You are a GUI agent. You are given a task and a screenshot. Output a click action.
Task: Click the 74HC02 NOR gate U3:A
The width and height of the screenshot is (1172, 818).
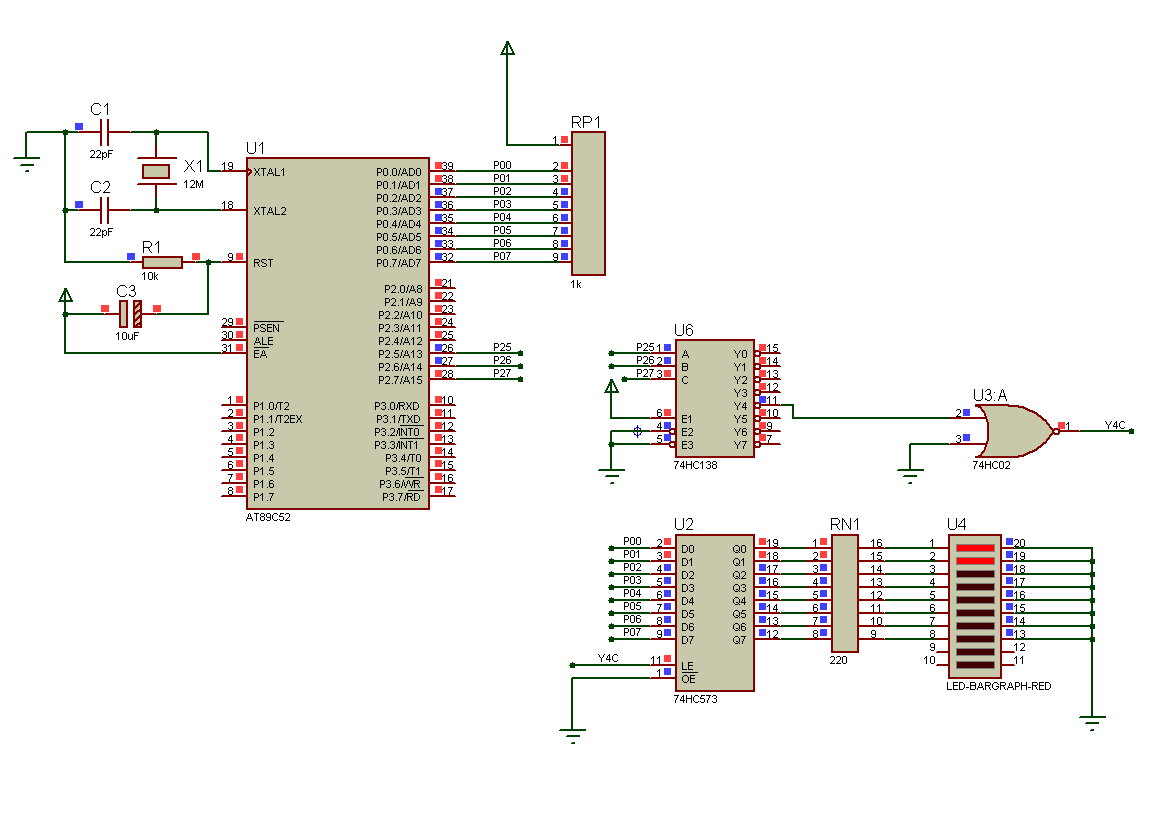tap(1017, 431)
